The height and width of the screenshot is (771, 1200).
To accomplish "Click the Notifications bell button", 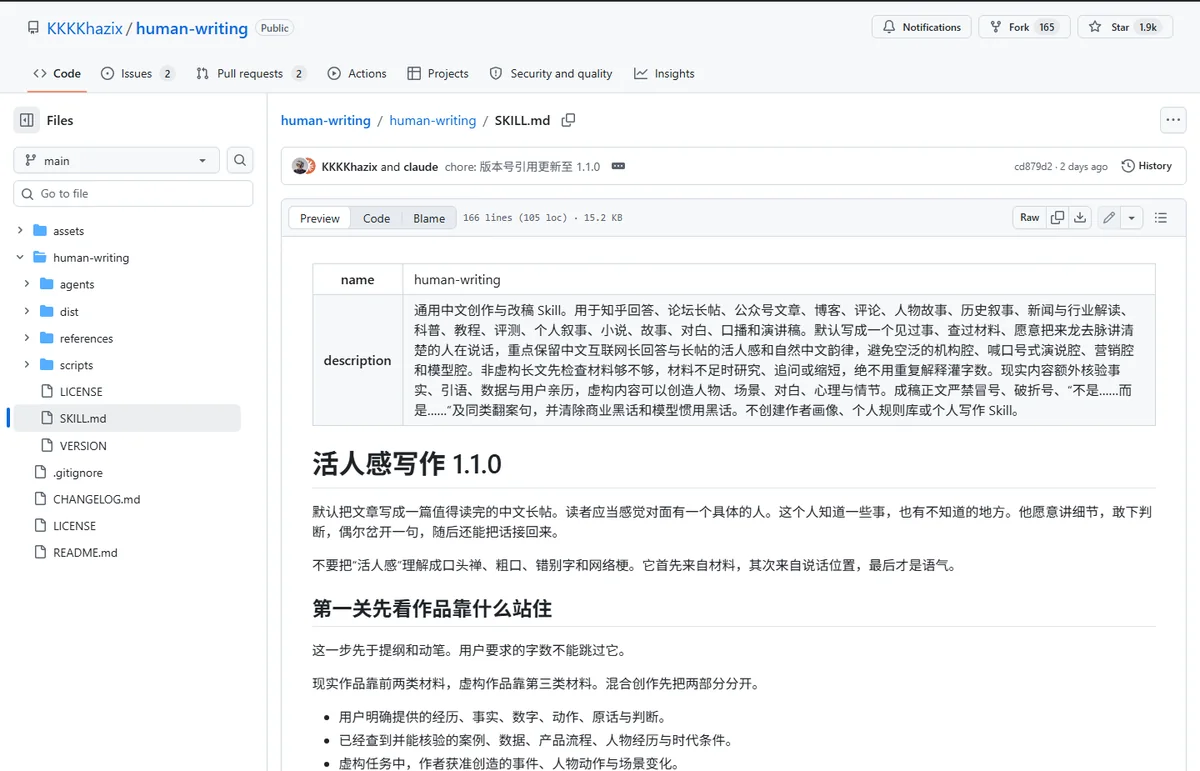I will 921,27.
